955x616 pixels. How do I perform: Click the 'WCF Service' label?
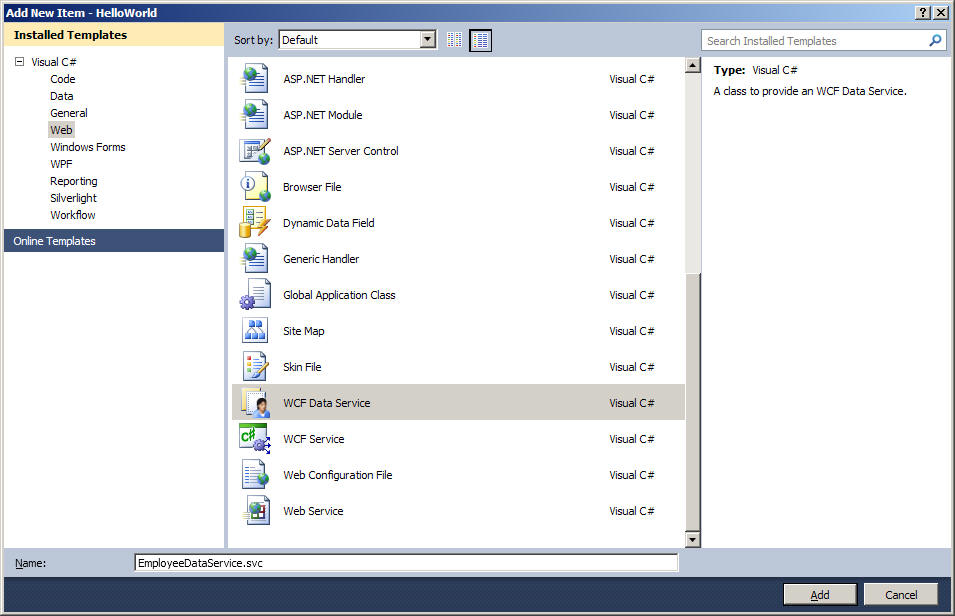coord(314,438)
